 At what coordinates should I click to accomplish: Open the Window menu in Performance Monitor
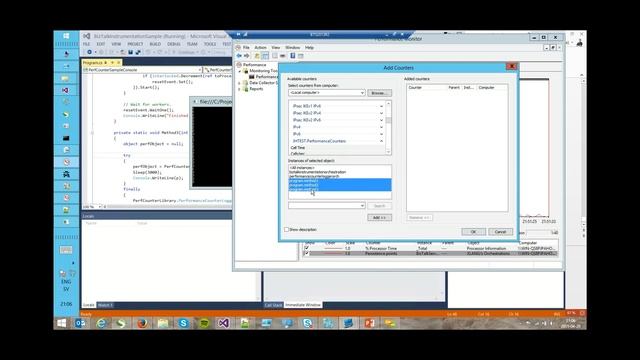coord(292,48)
